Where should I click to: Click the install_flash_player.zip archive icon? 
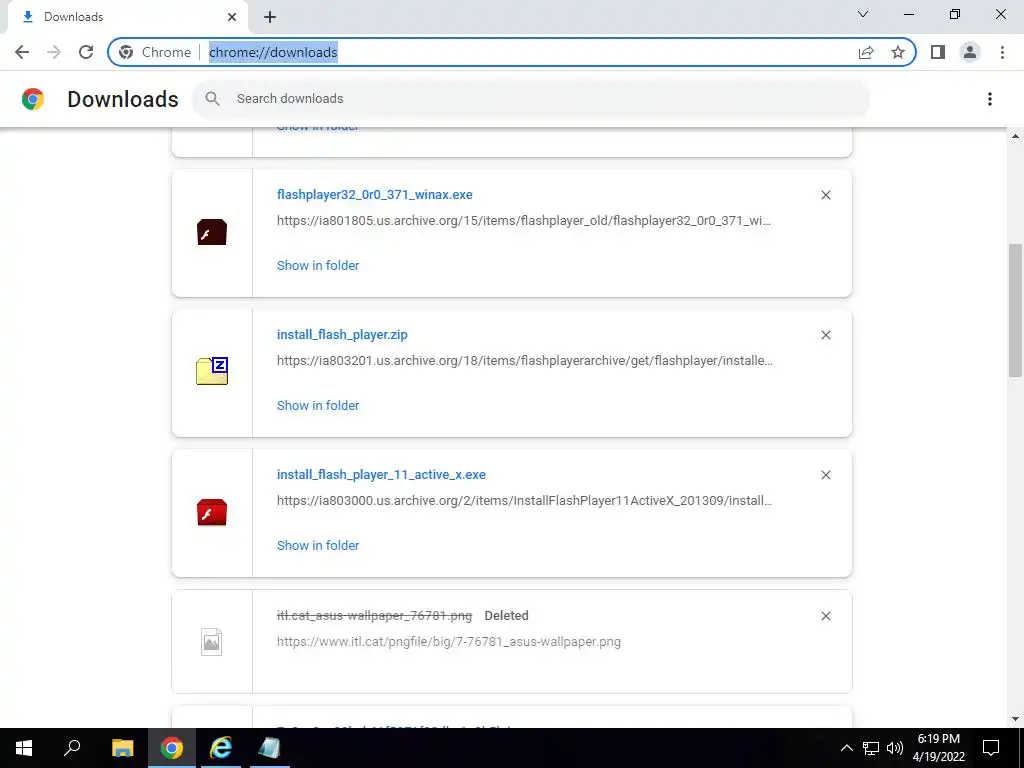tap(212, 371)
